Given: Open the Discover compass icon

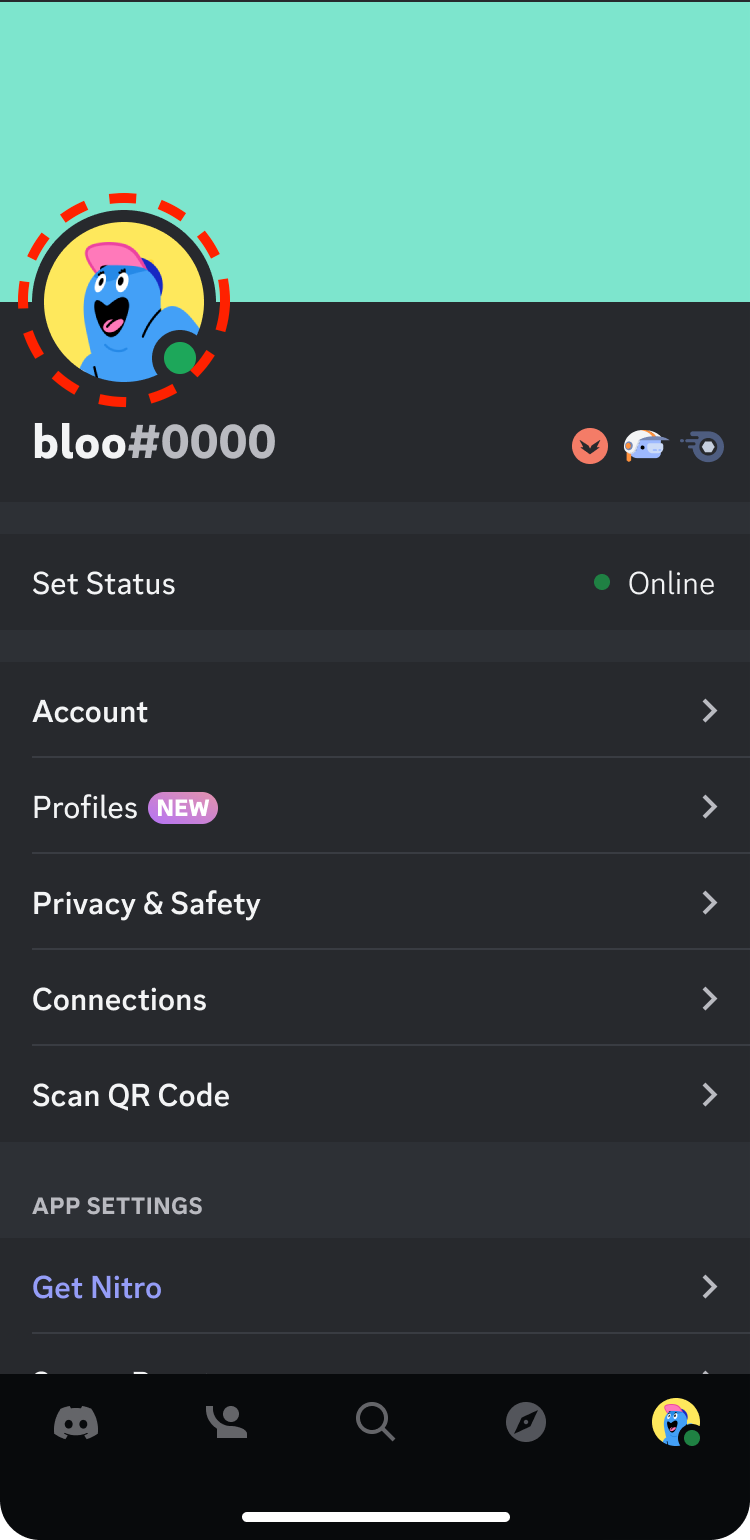Looking at the screenshot, I should coord(526,1421).
